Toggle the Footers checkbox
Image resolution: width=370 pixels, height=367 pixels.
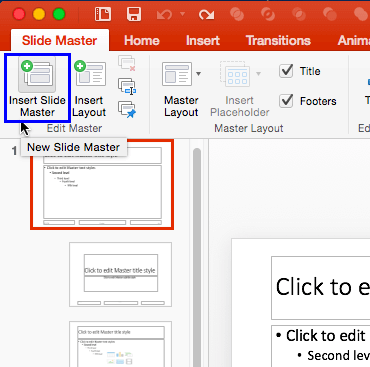[x=286, y=101]
